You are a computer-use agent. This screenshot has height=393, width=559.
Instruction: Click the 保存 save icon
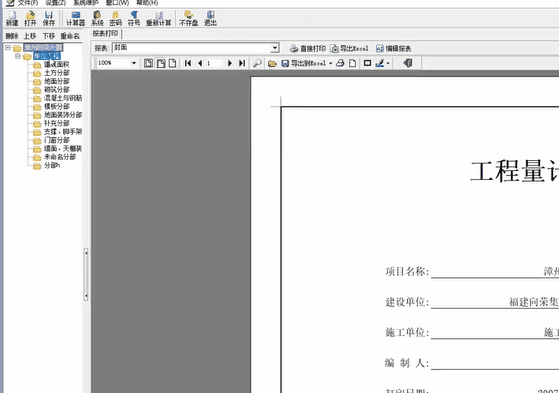49,18
